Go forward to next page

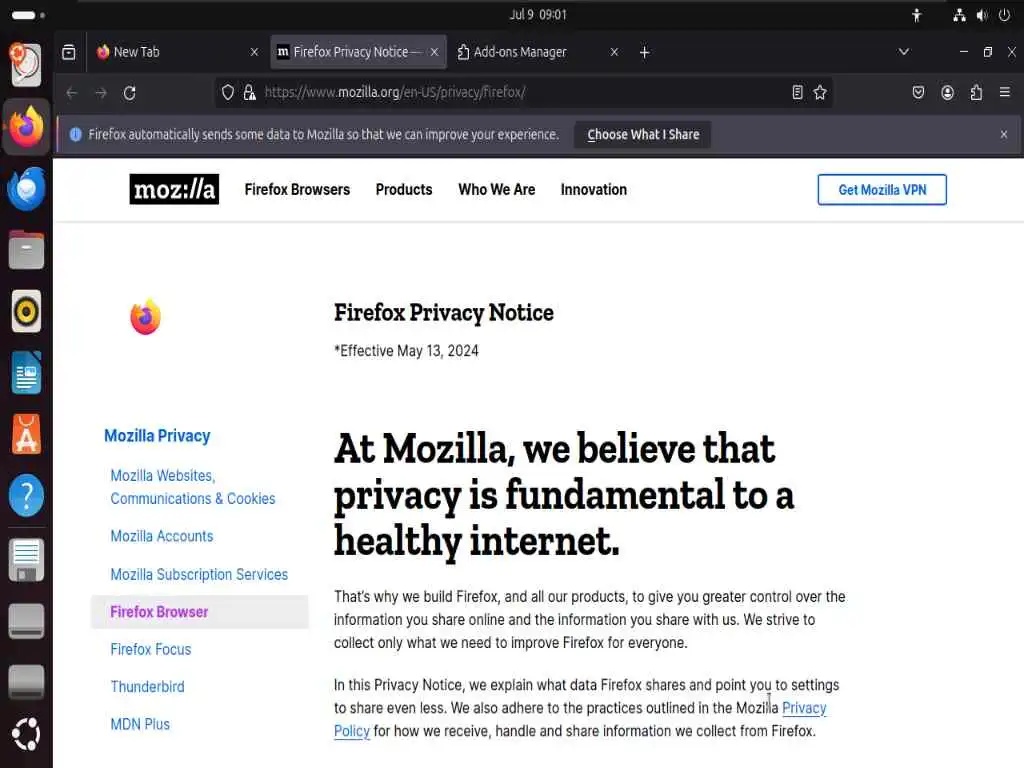click(x=101, y=93)
